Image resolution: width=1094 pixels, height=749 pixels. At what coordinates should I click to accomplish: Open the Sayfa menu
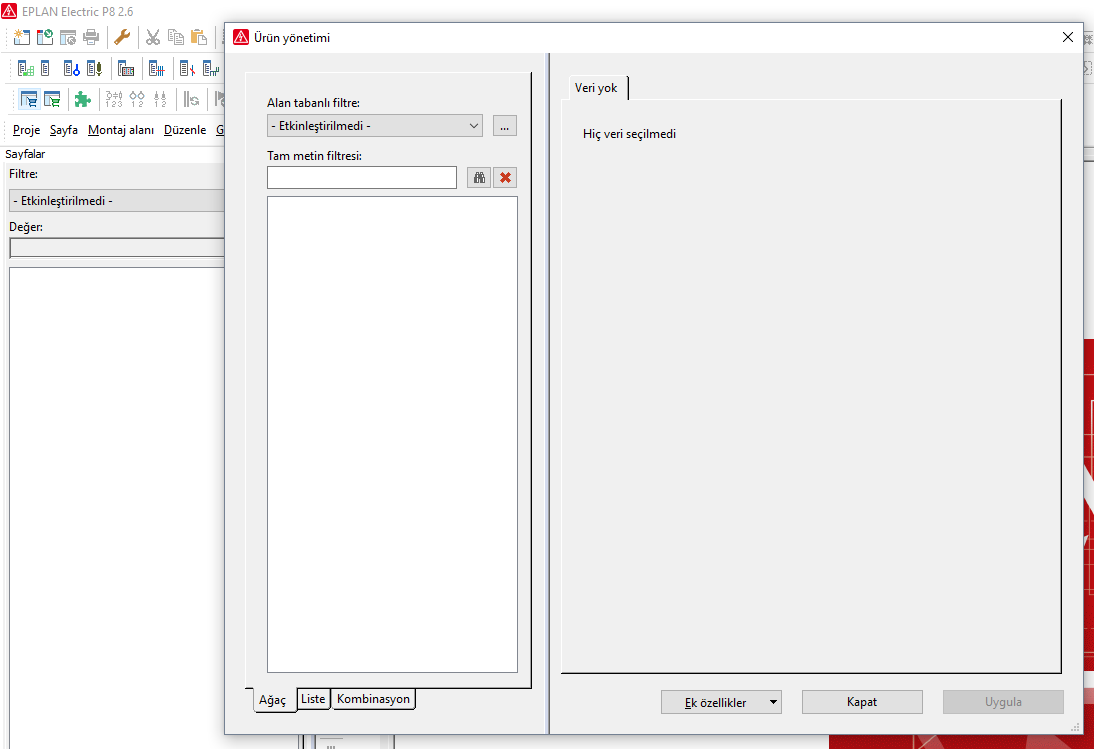[x=63, y=130]
